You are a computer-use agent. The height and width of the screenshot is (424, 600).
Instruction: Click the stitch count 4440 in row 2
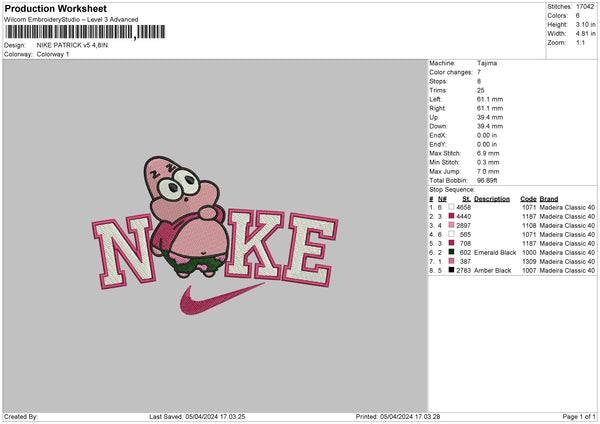coord(464,217)
